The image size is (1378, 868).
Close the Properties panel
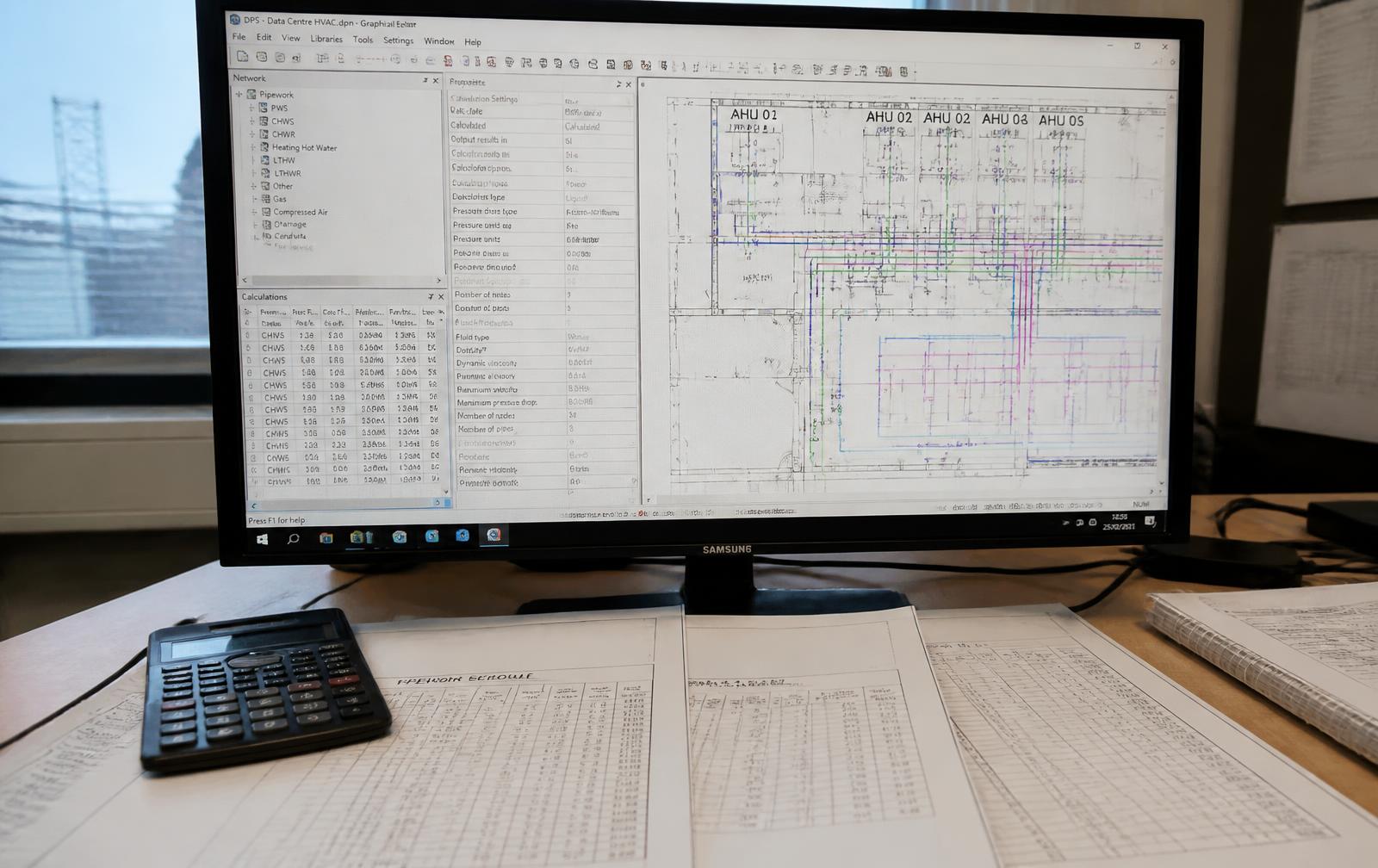(x=629, y=84)
